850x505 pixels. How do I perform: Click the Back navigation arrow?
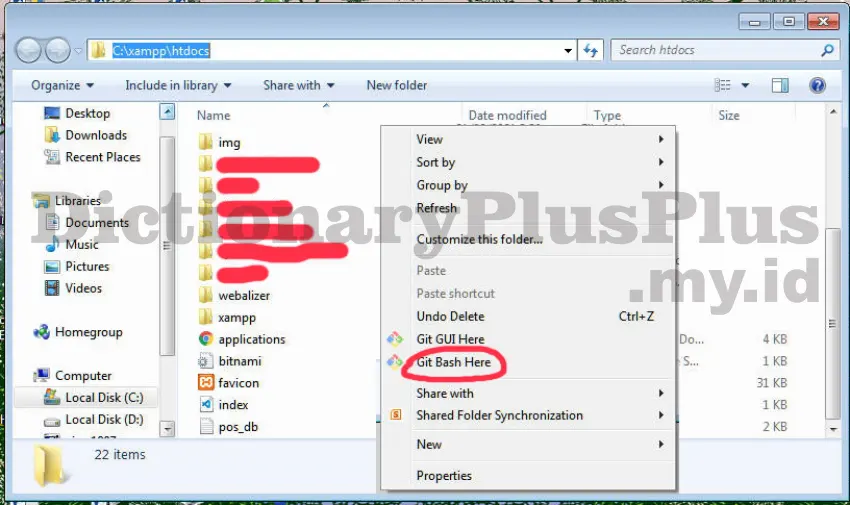28,50
